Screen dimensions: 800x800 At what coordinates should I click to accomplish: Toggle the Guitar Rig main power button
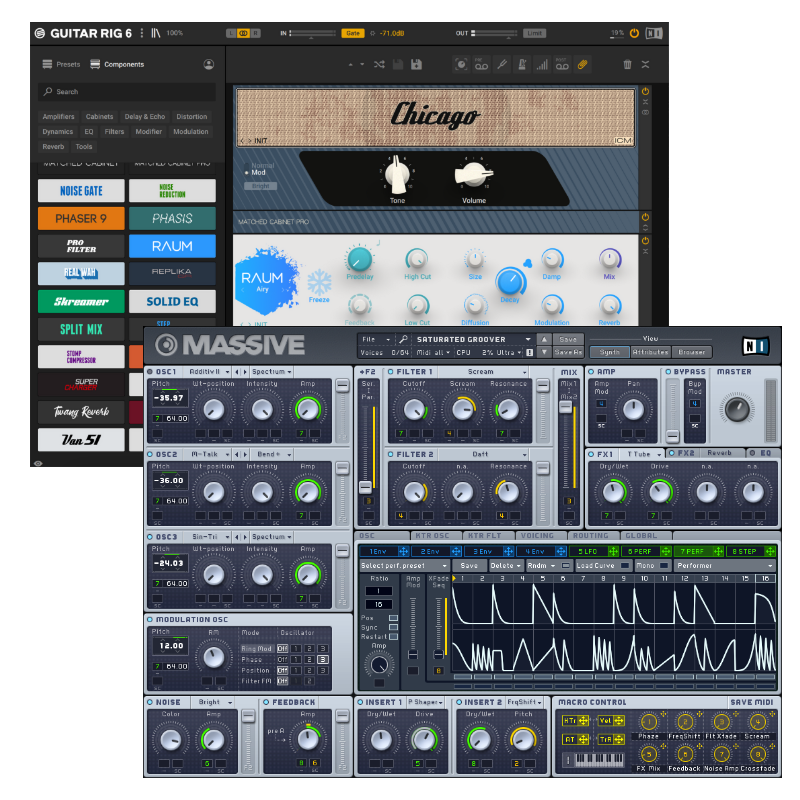pos(634,33)
